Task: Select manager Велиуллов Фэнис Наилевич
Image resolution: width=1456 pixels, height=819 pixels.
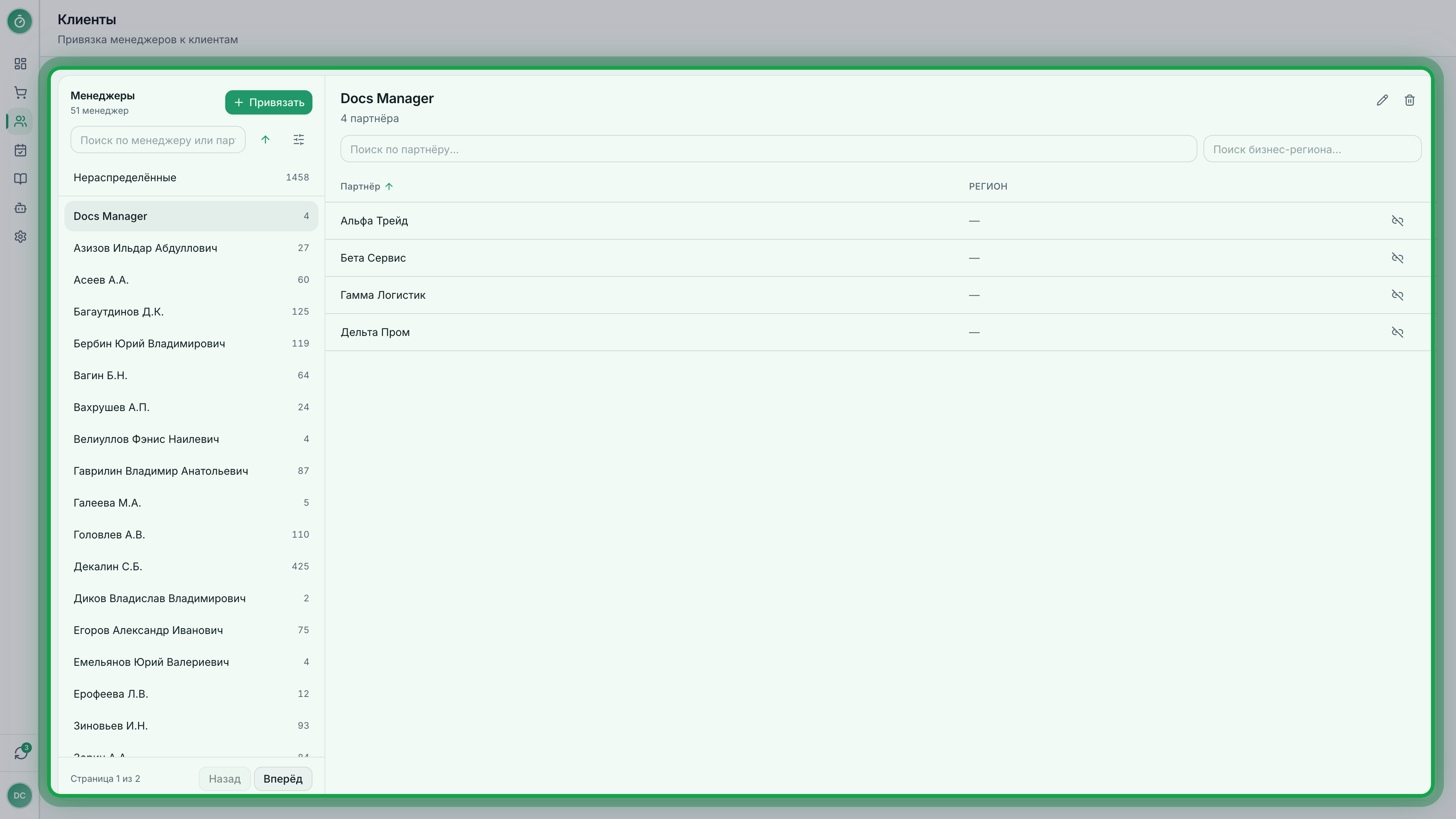Action: tap(191, 439)
